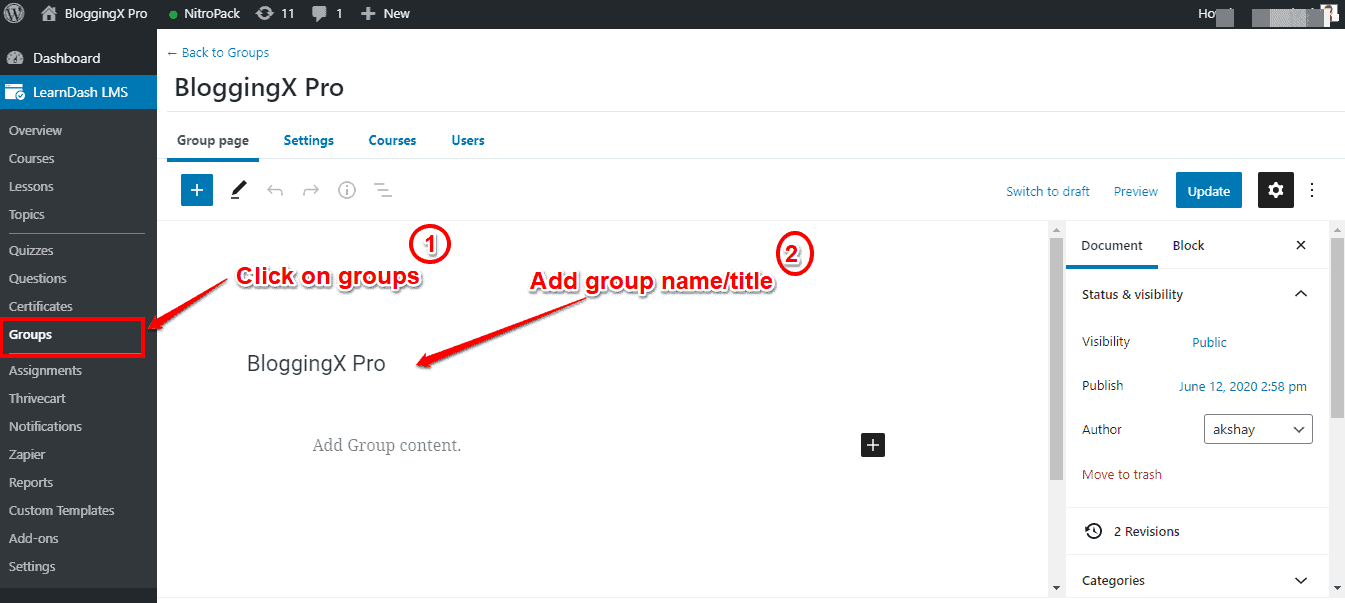Click the Preview link
Image resolution: width=1345 pixels, height=603 pixels.
[1136, 191]
